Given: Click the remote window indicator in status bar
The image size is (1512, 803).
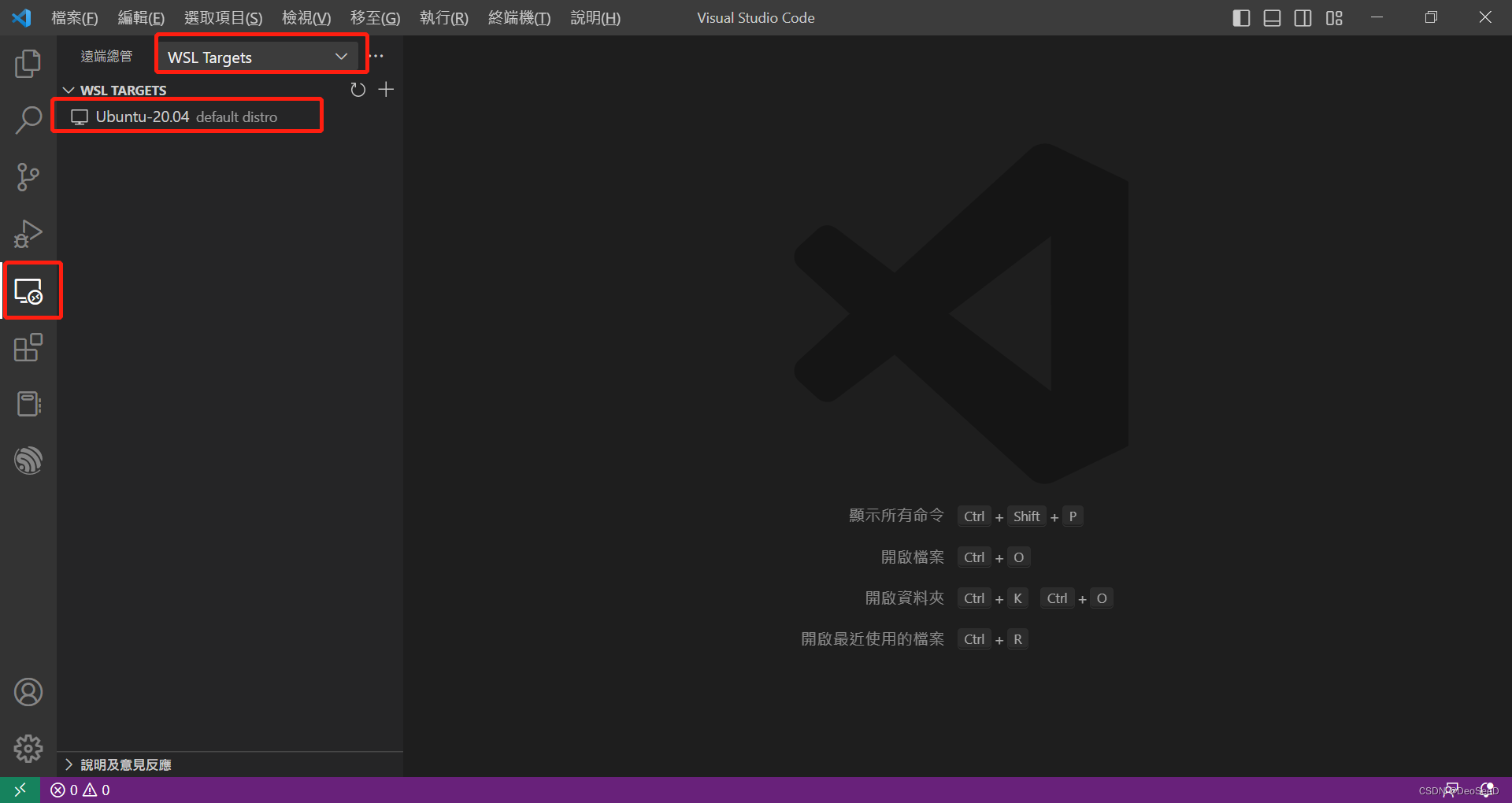Looking at the screenshot, I should click(x=20, y=790).
